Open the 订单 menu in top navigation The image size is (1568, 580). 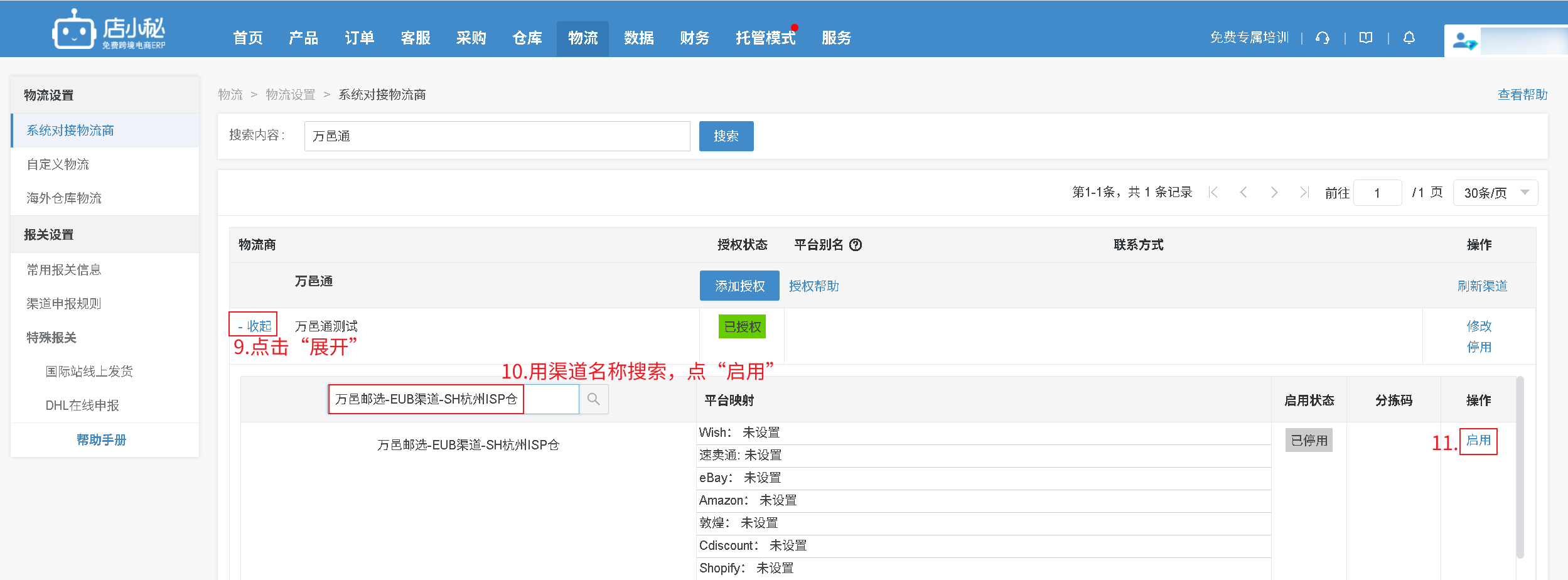pyautogui.click(x=359, y=38)
